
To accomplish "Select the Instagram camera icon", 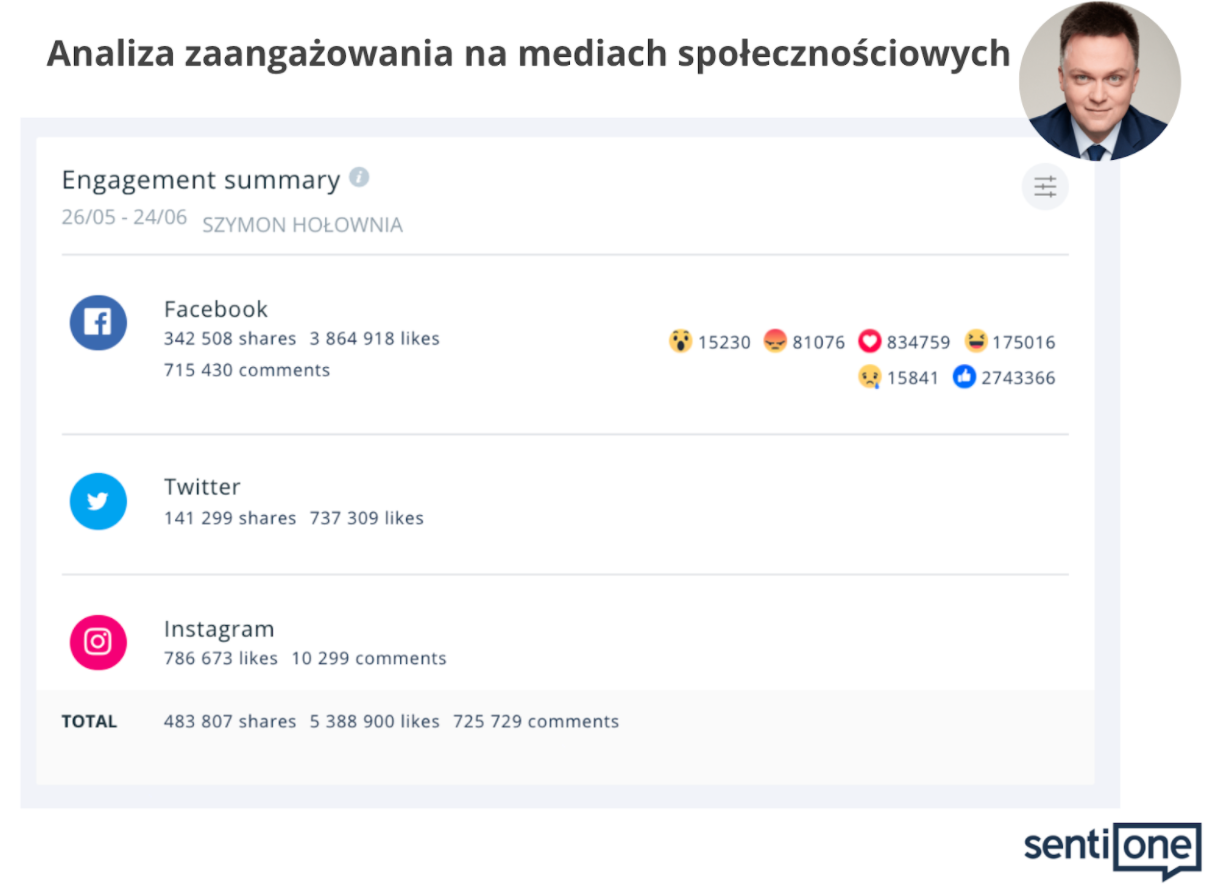I will (98, 642).
